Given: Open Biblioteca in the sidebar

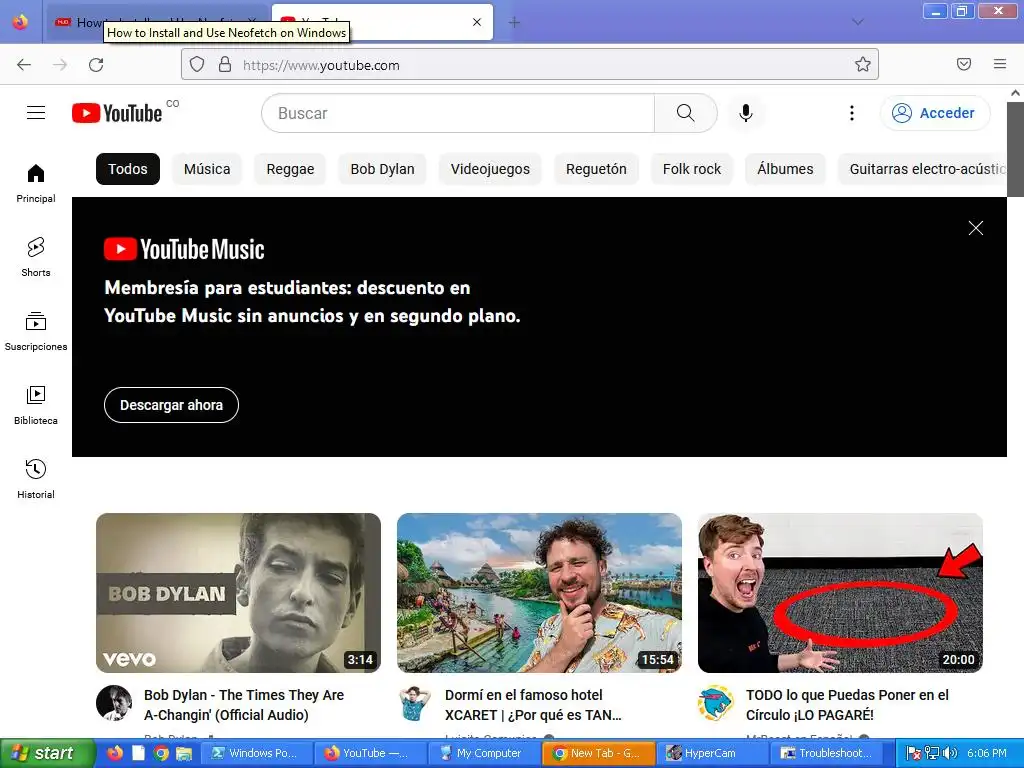Looking at the screenshot, I should (36, 406).
